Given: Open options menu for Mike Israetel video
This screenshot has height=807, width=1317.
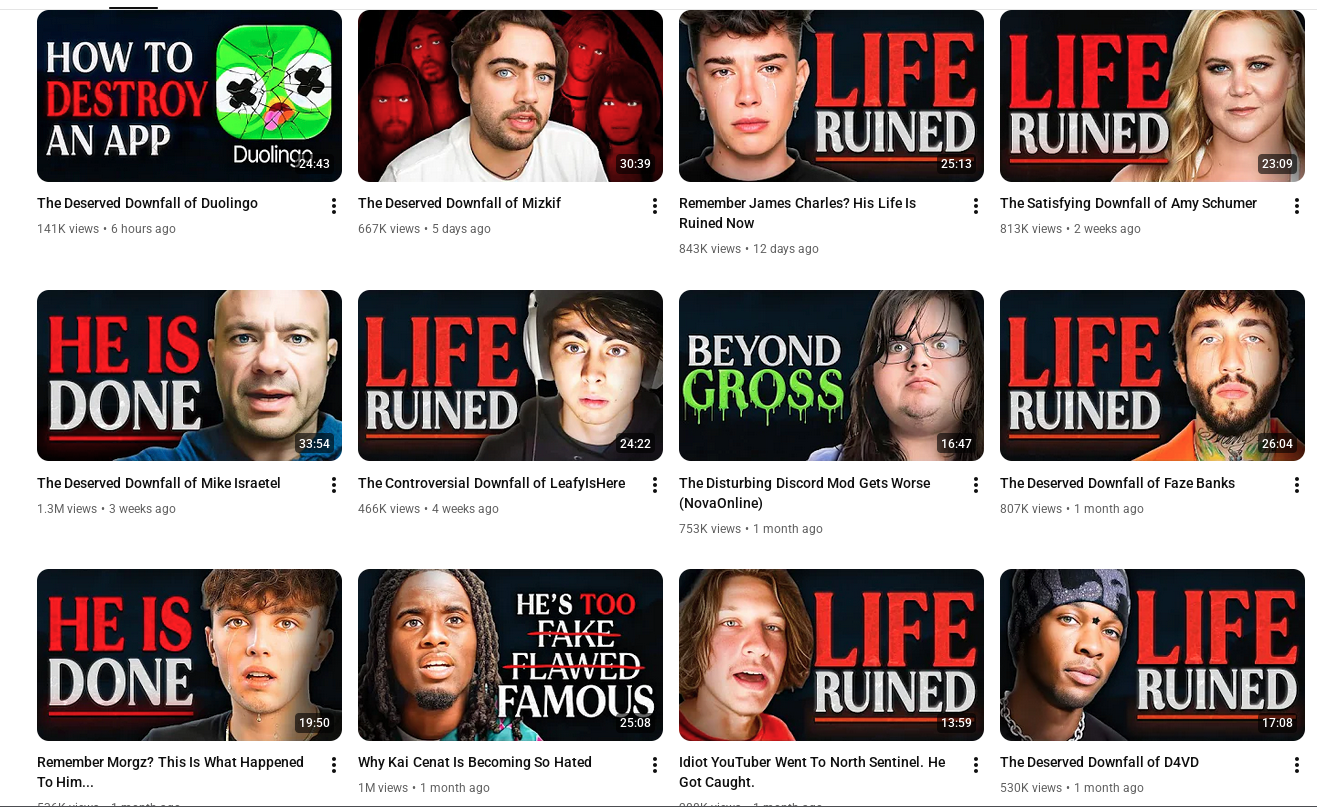Looking at the screenshot, I should pyautogui.click(x=334, y=485).
